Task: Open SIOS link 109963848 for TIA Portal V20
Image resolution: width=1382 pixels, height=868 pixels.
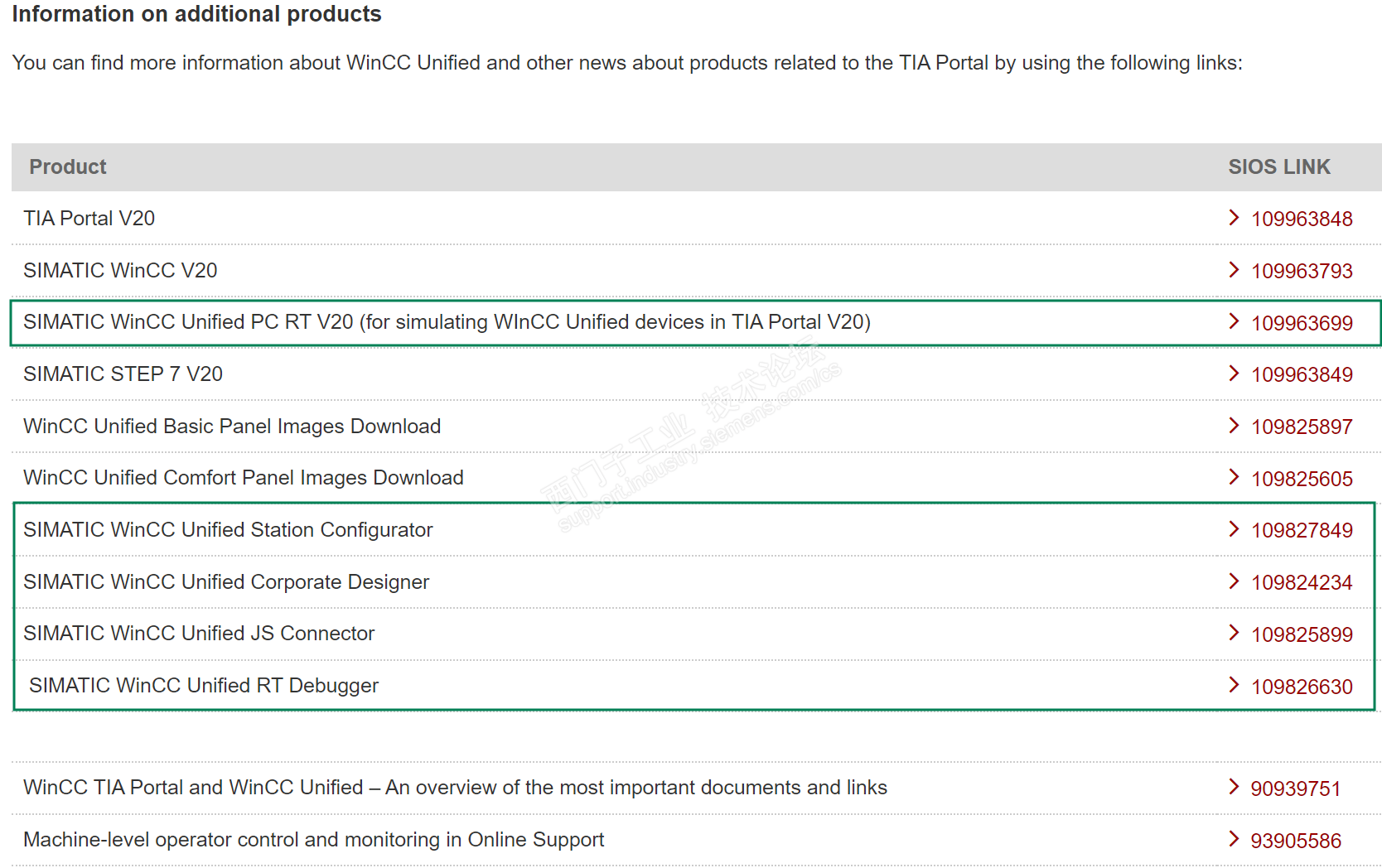Action: click(x=1301, y=219)
